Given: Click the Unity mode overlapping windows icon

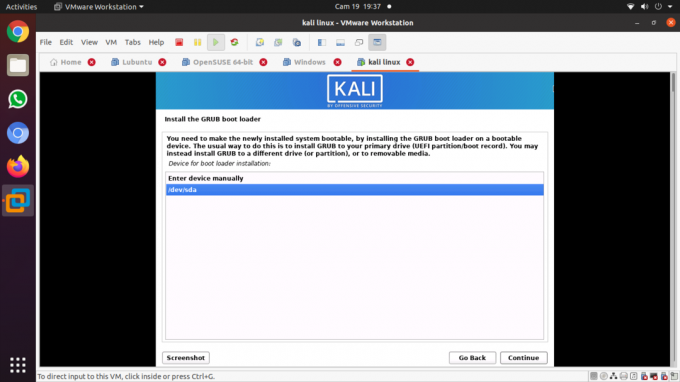Looking at the screenshot, I should pyautogui.click(x=359, y=42).
